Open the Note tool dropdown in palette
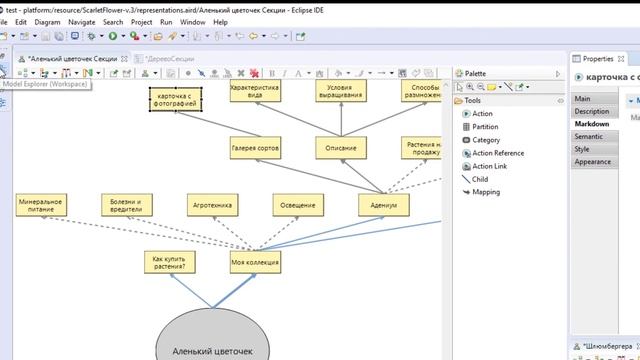The height and width of the screenshot is (360, 640). [500, 87]
